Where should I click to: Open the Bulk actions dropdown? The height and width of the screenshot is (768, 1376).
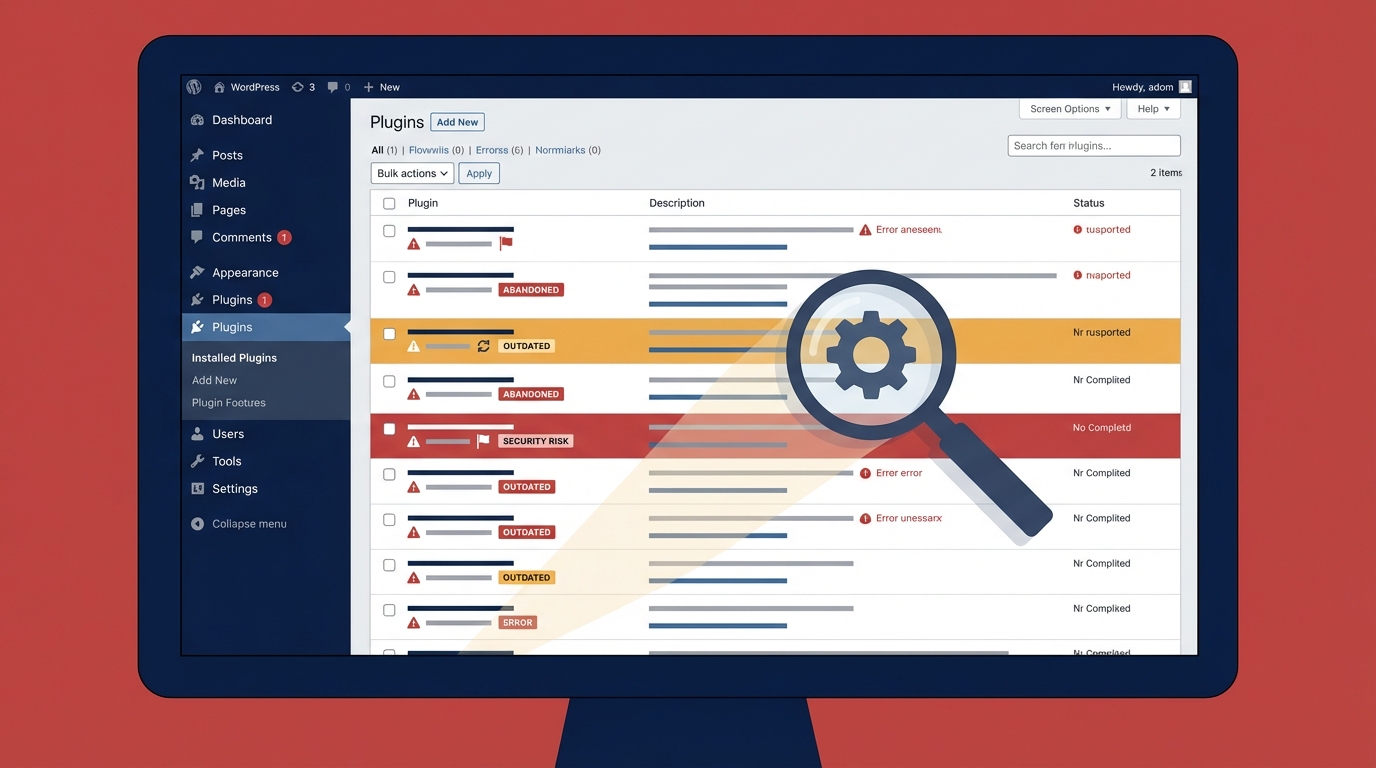[411, 173]
